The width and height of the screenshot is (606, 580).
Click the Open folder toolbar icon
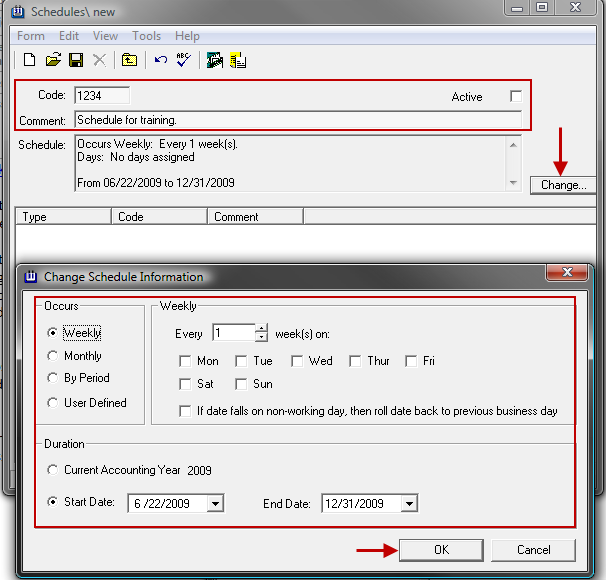tap(53, 61)
